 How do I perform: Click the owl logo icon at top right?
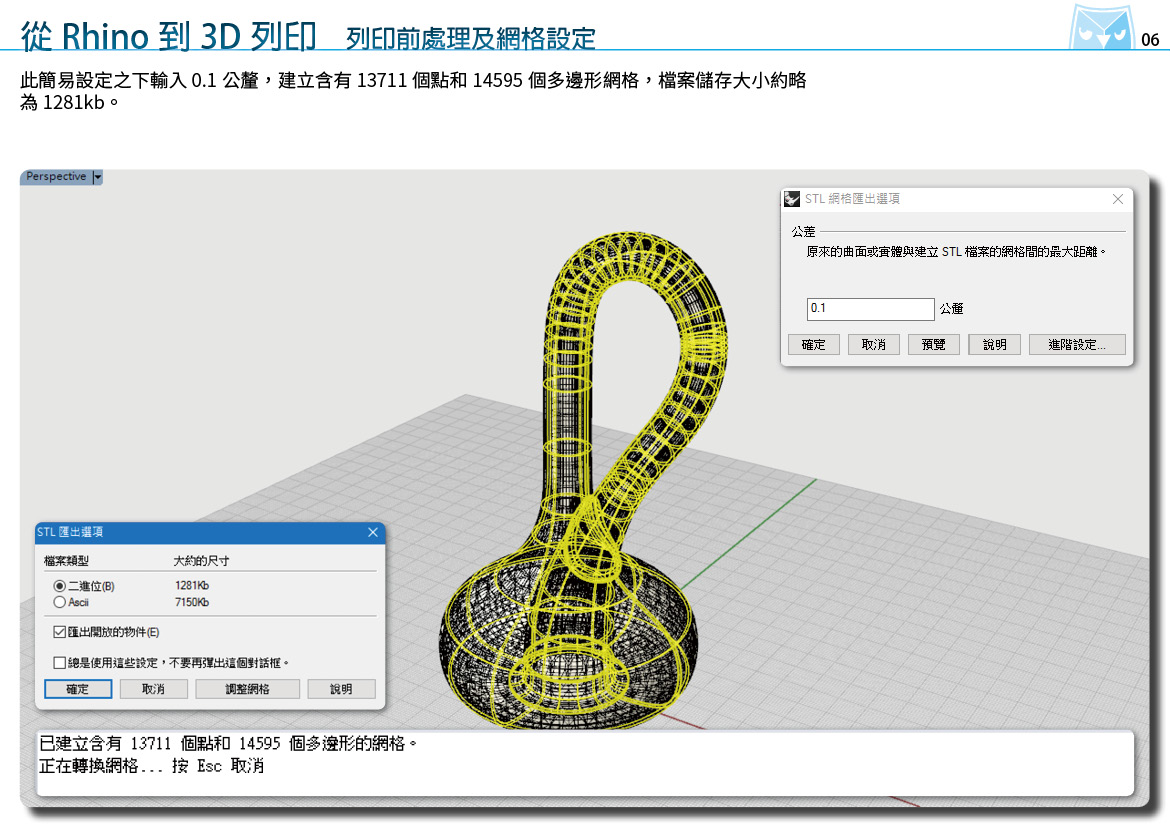(x=1101, y=28)
